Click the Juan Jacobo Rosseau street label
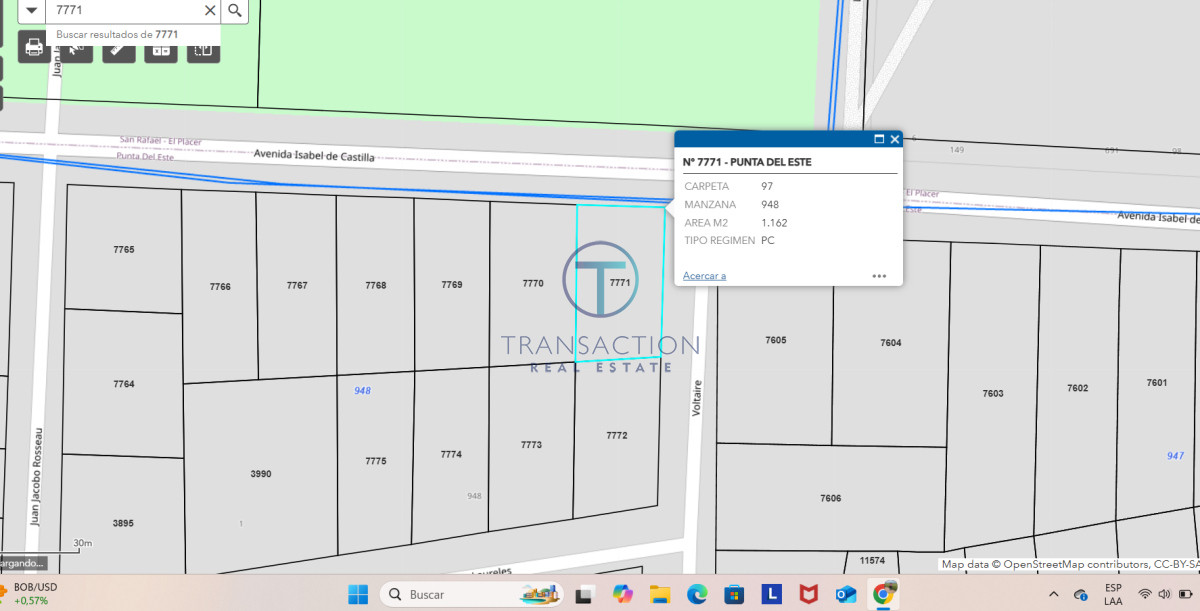This screenshot has height=611, width=1200. [x=36, y=476]
